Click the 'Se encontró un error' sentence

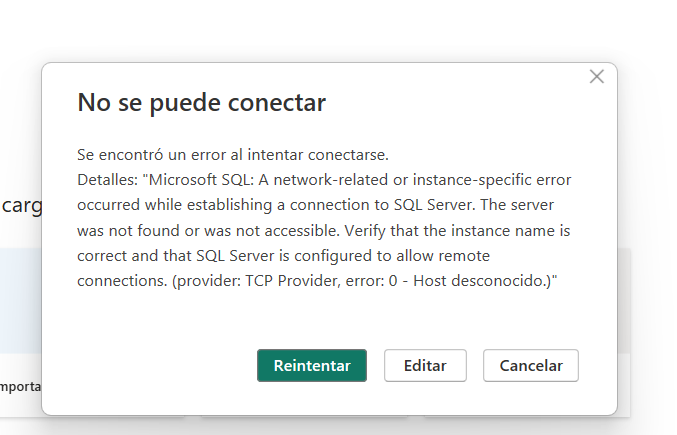click(232, 155)
